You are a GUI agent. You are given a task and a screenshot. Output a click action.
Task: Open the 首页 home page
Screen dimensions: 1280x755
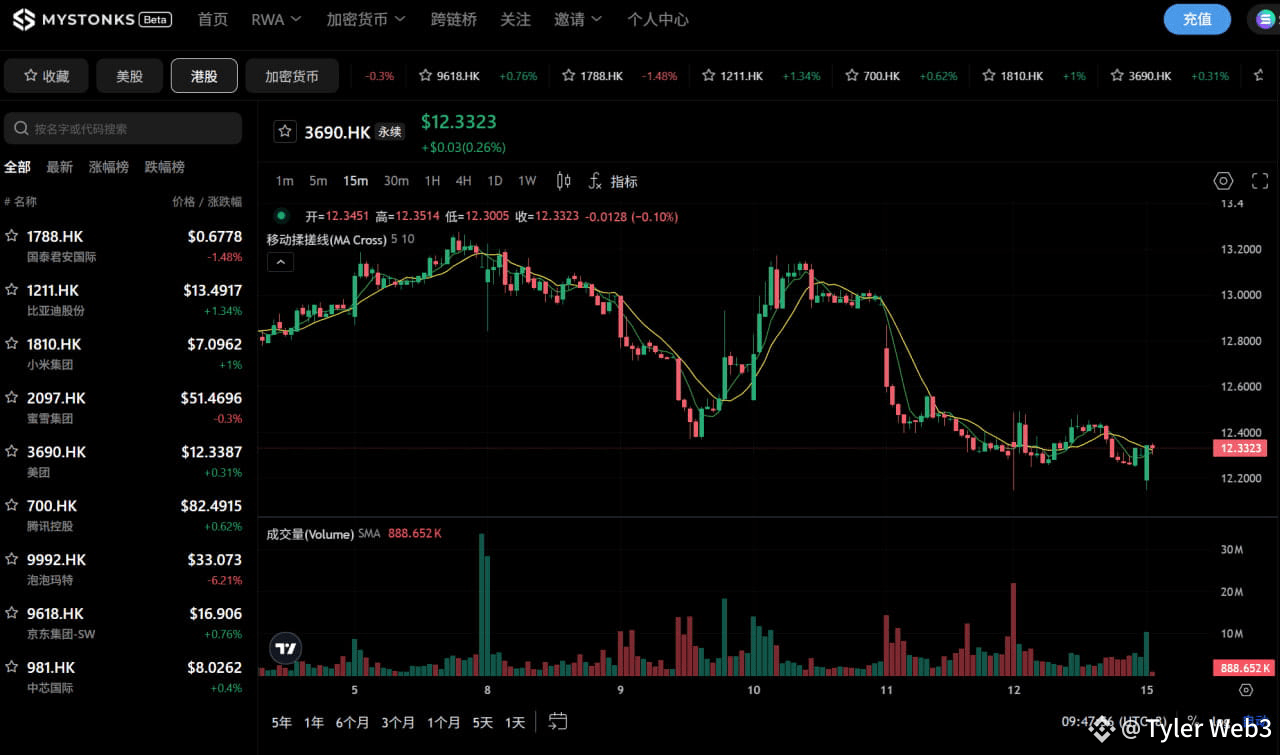click(x=213, y=19)
